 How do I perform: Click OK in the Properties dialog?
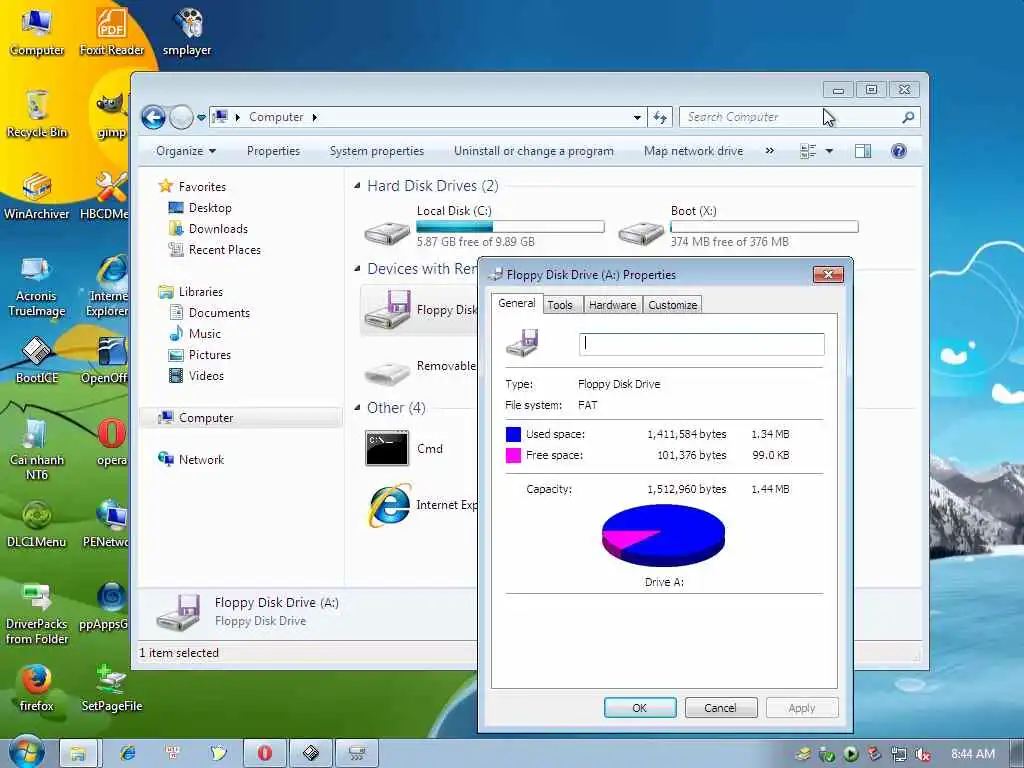click(639, 708)
